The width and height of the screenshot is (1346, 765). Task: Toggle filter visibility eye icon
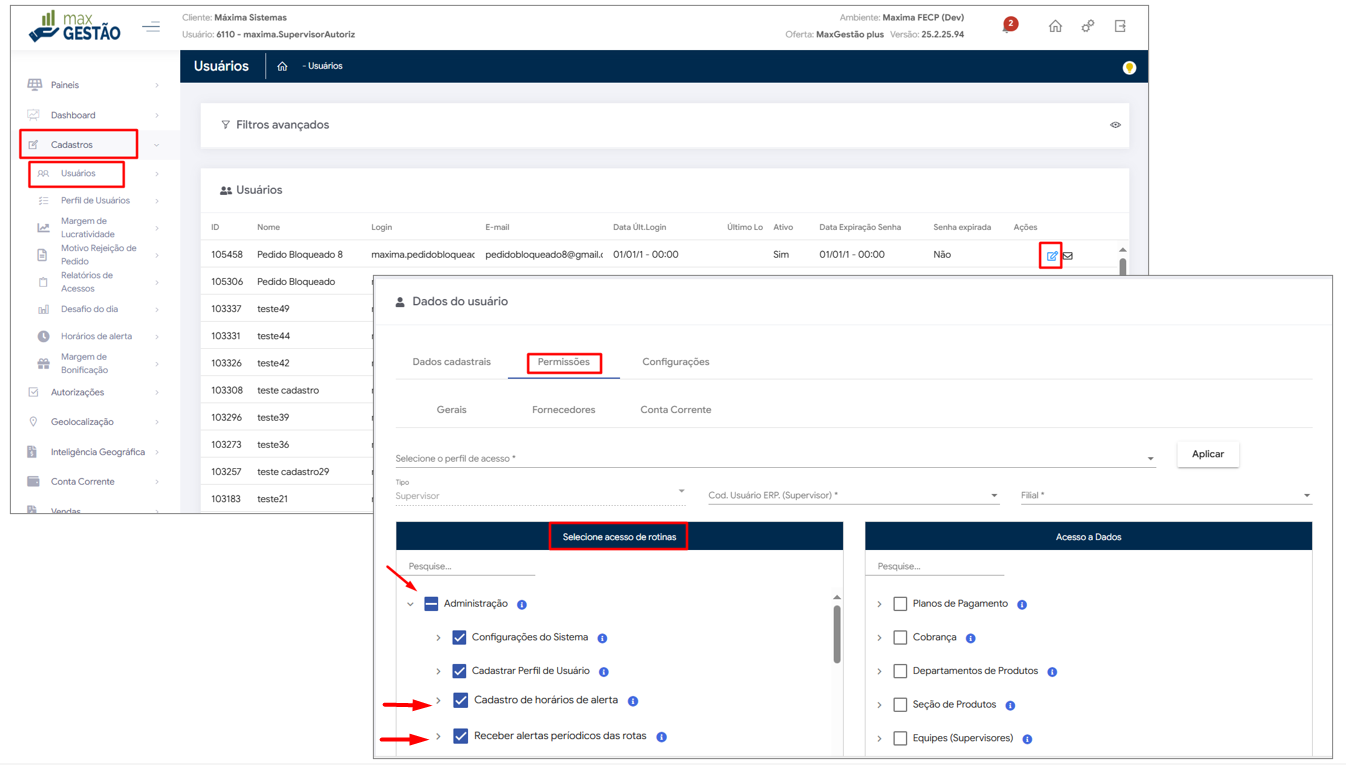(x=1115, y=125)
